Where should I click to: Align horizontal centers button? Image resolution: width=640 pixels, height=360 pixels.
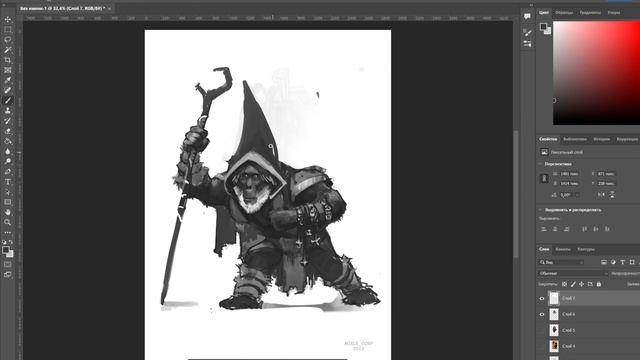pos(555,229)
